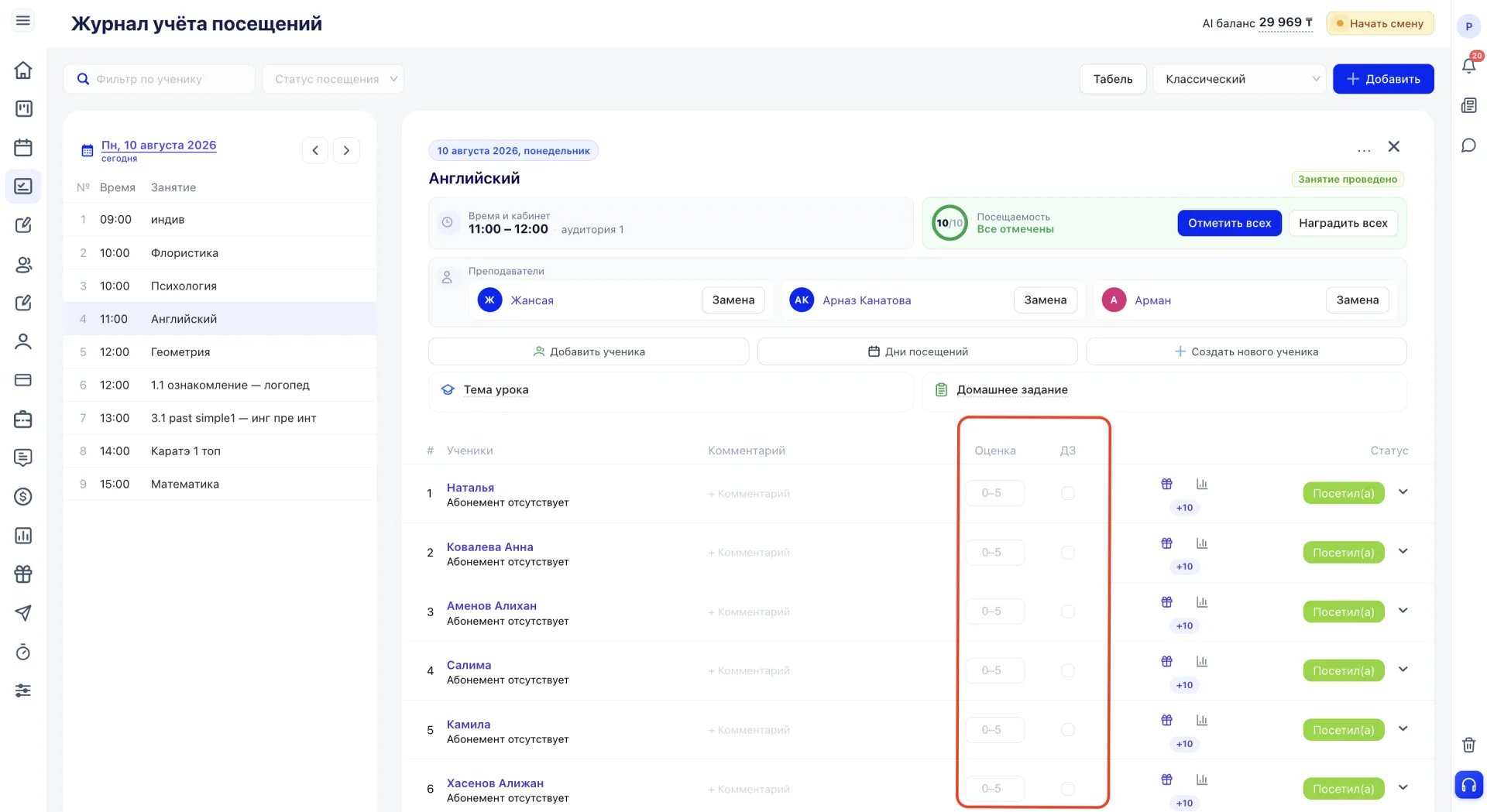Click grade input for Наталья
This screenshot has width=1487, height=812.
click(x=995, y=493)
